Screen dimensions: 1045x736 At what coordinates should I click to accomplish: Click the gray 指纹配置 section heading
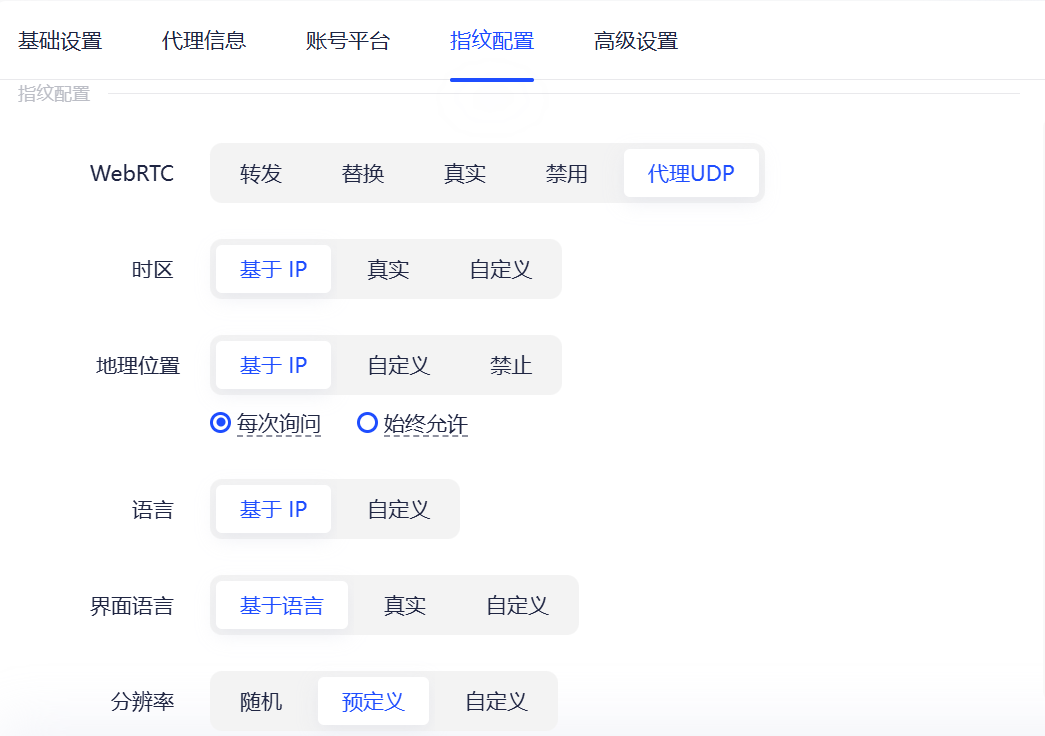pyautogui.click(x=54, y=93)
